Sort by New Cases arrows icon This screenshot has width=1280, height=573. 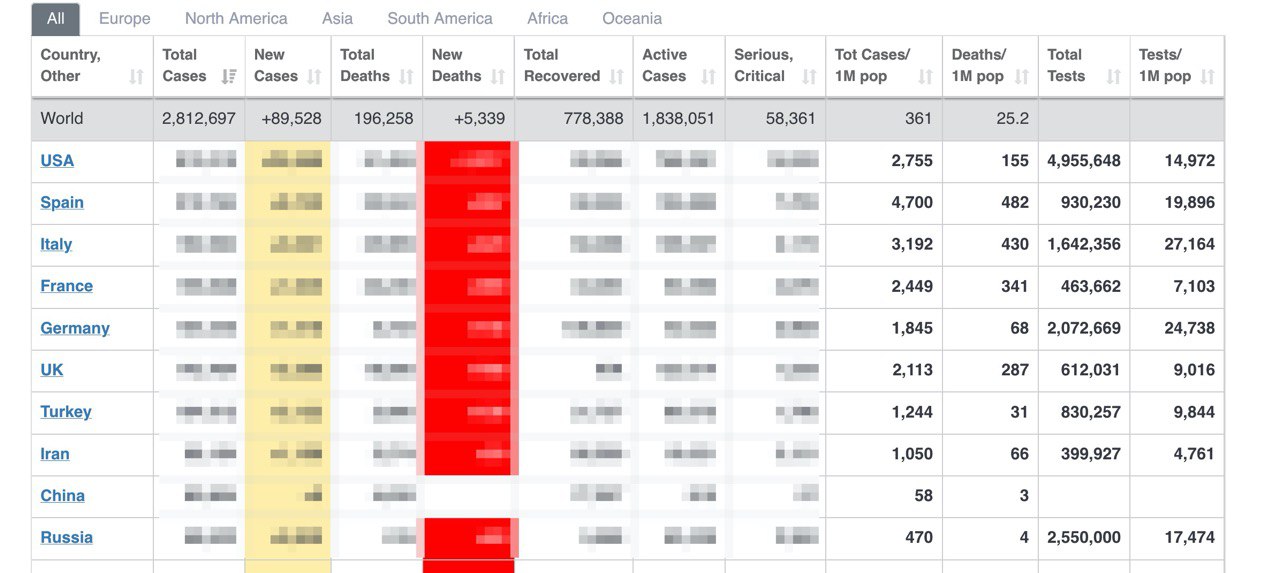[315, 77]
